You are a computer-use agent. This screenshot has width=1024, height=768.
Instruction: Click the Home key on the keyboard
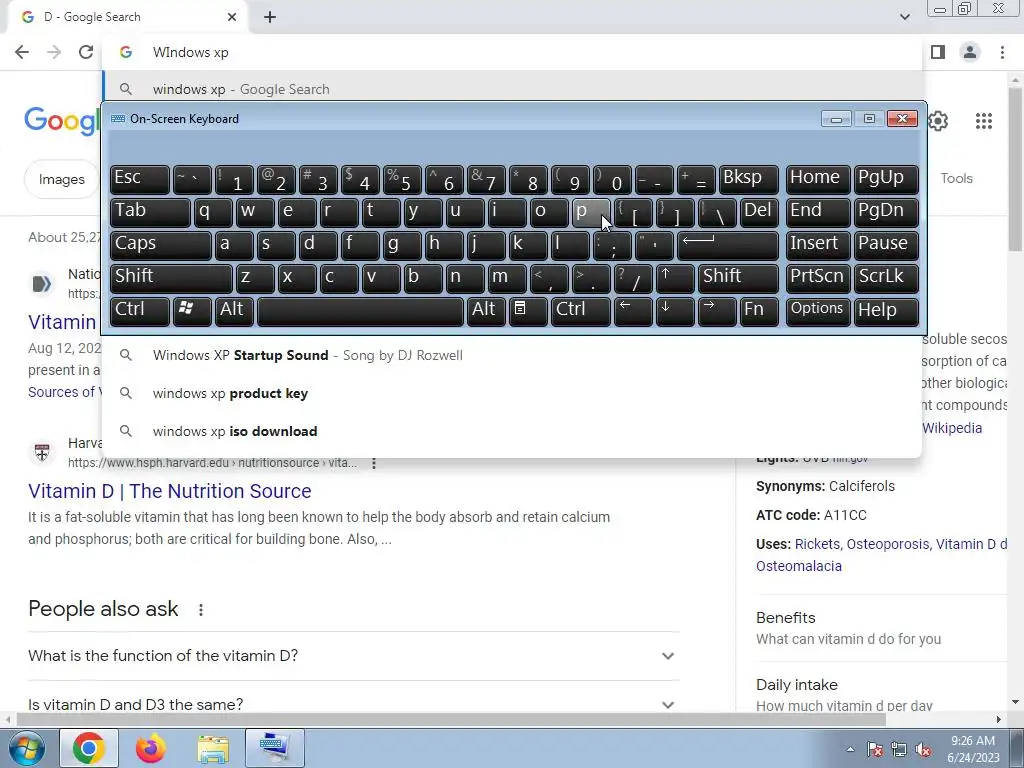[818, 179]
